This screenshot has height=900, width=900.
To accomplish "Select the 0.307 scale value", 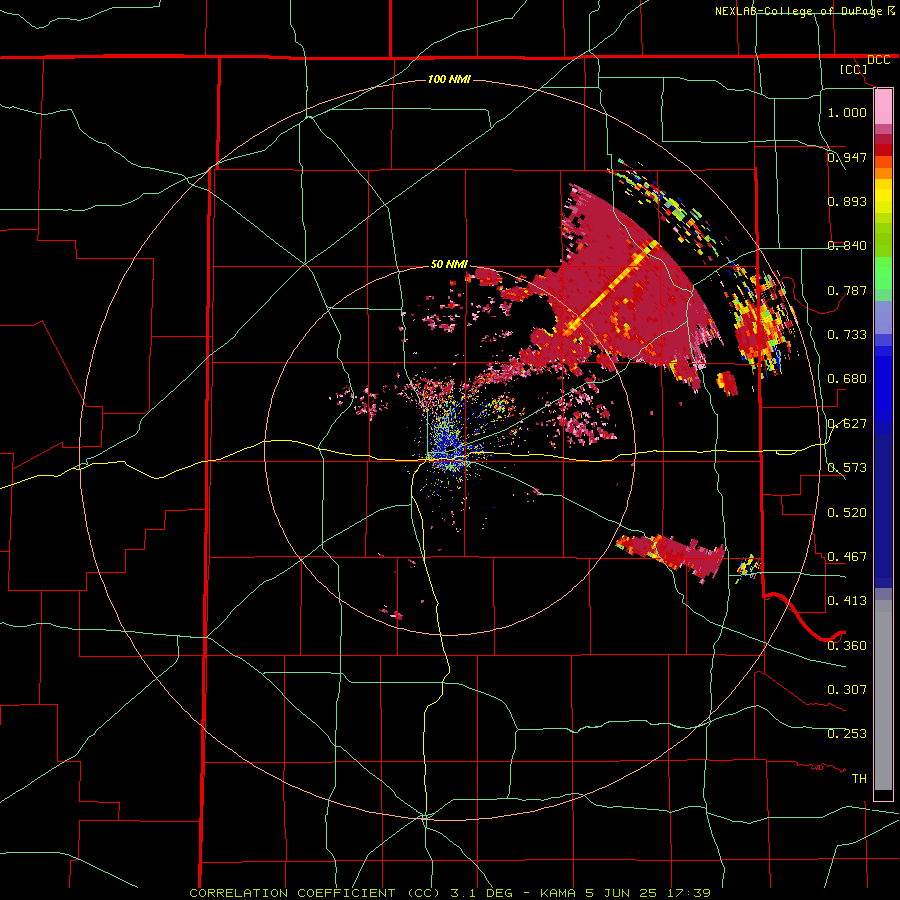I will 847,689.
